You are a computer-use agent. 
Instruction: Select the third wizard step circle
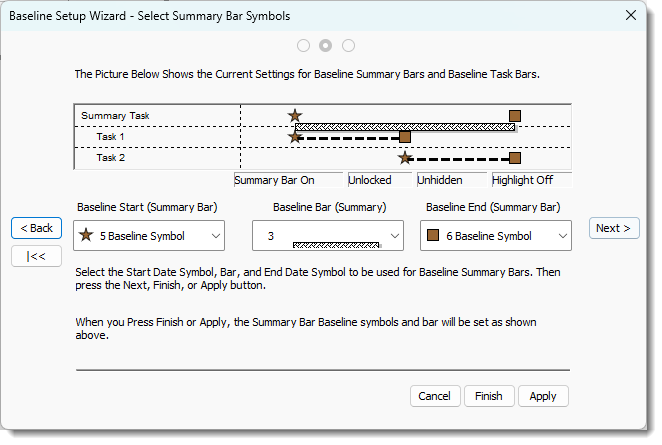348,45
